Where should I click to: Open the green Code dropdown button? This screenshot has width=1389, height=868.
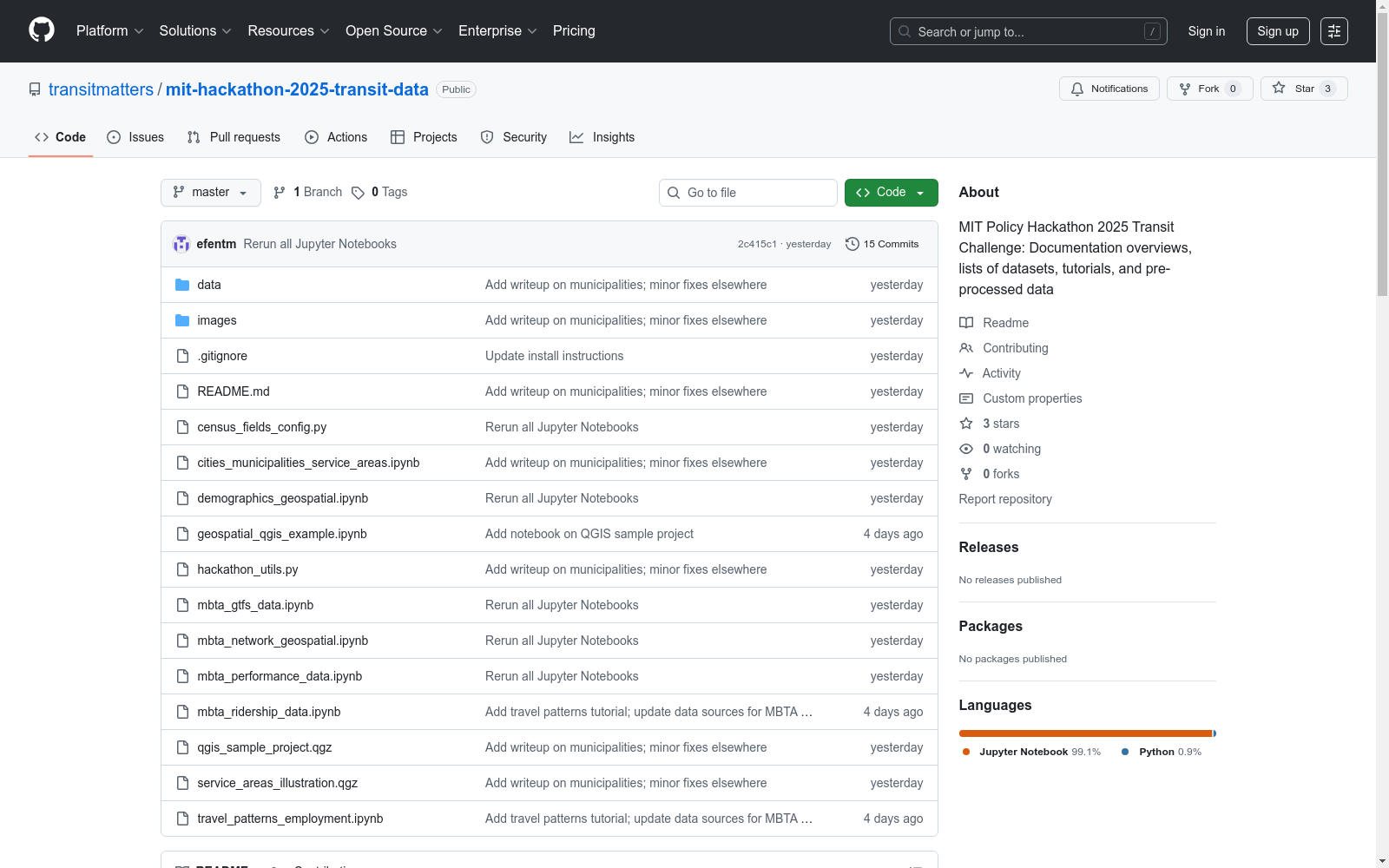click(x=891, y=193)
